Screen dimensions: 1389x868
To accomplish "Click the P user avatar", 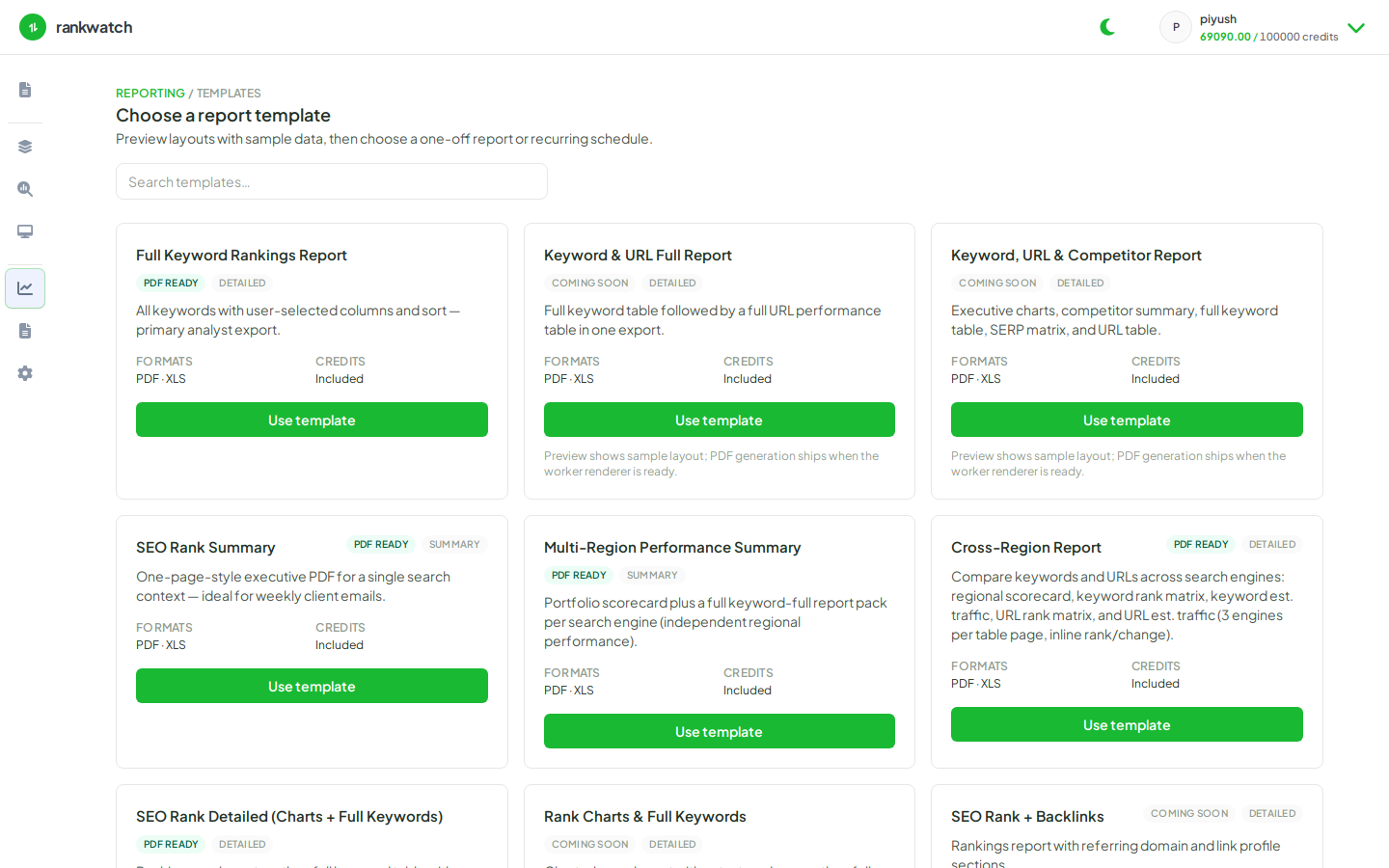I will [1176, 27].
